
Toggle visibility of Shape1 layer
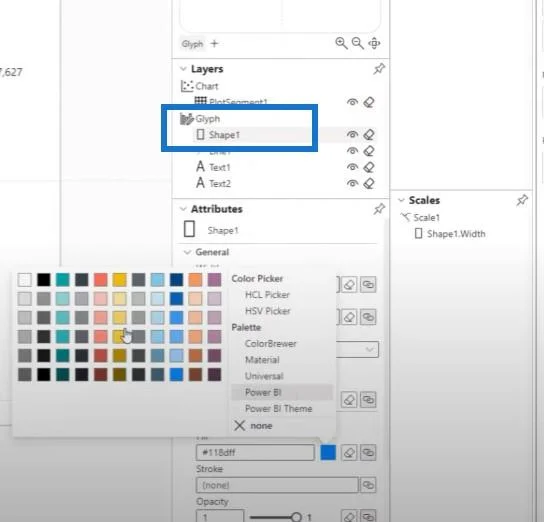coord(352,135)
